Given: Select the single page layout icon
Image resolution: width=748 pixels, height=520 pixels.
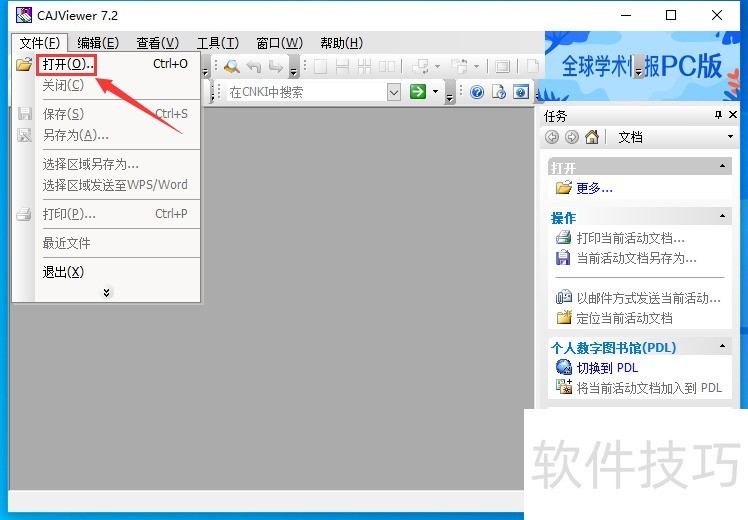Looking at the screenshot, I should pos(321,66).
